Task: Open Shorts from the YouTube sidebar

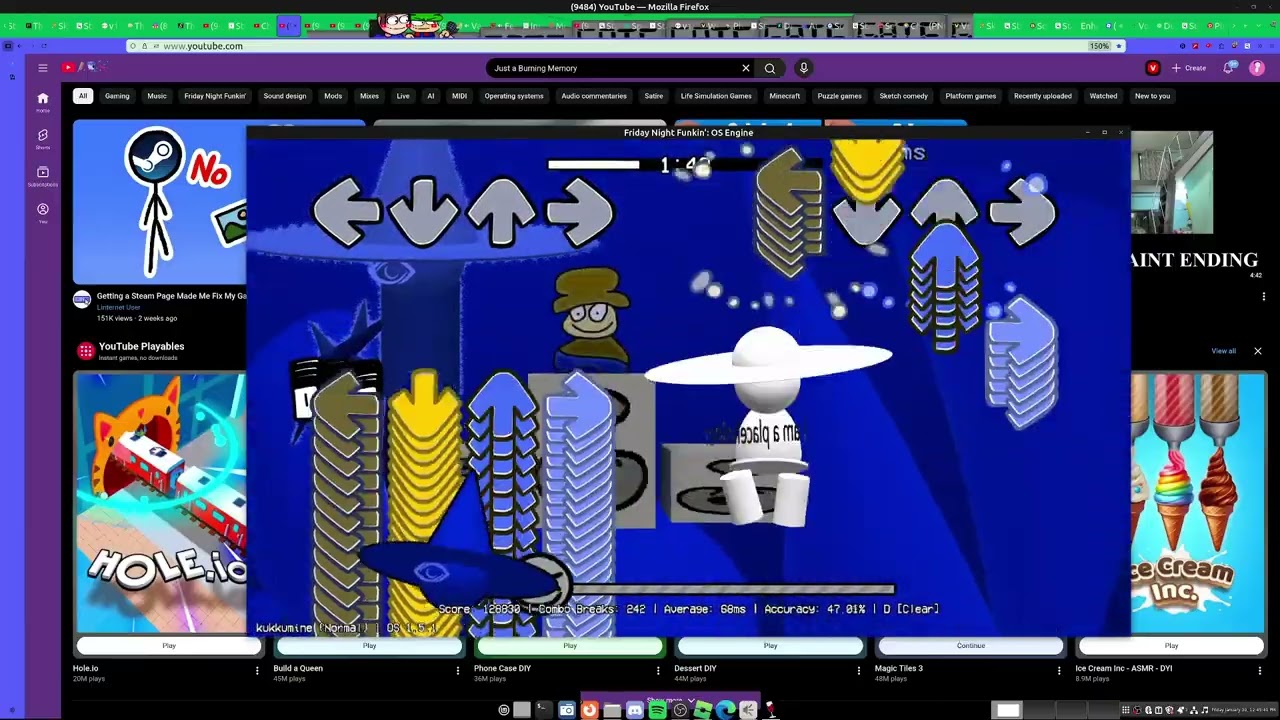Action: [43, 138]
